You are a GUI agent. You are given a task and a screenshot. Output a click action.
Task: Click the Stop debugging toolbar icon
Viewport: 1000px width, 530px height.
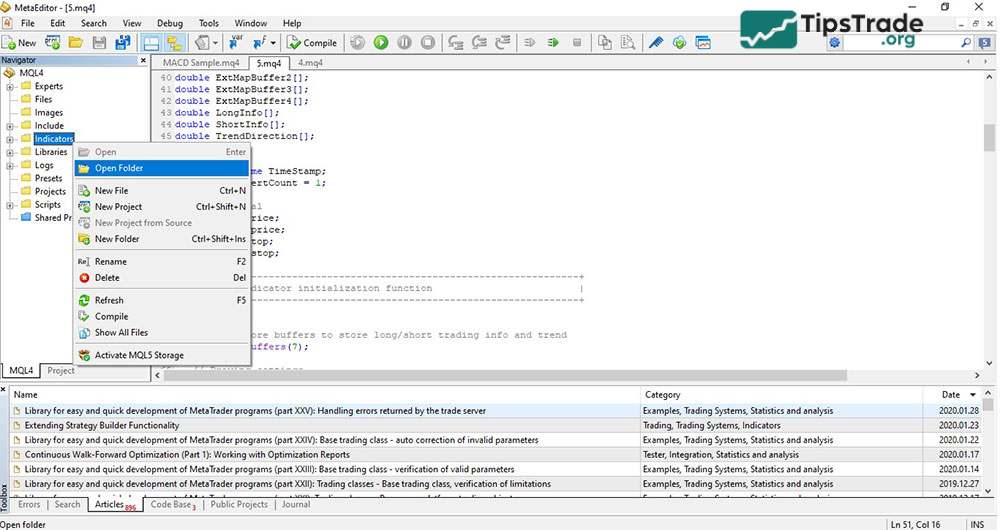coord(428,43)
